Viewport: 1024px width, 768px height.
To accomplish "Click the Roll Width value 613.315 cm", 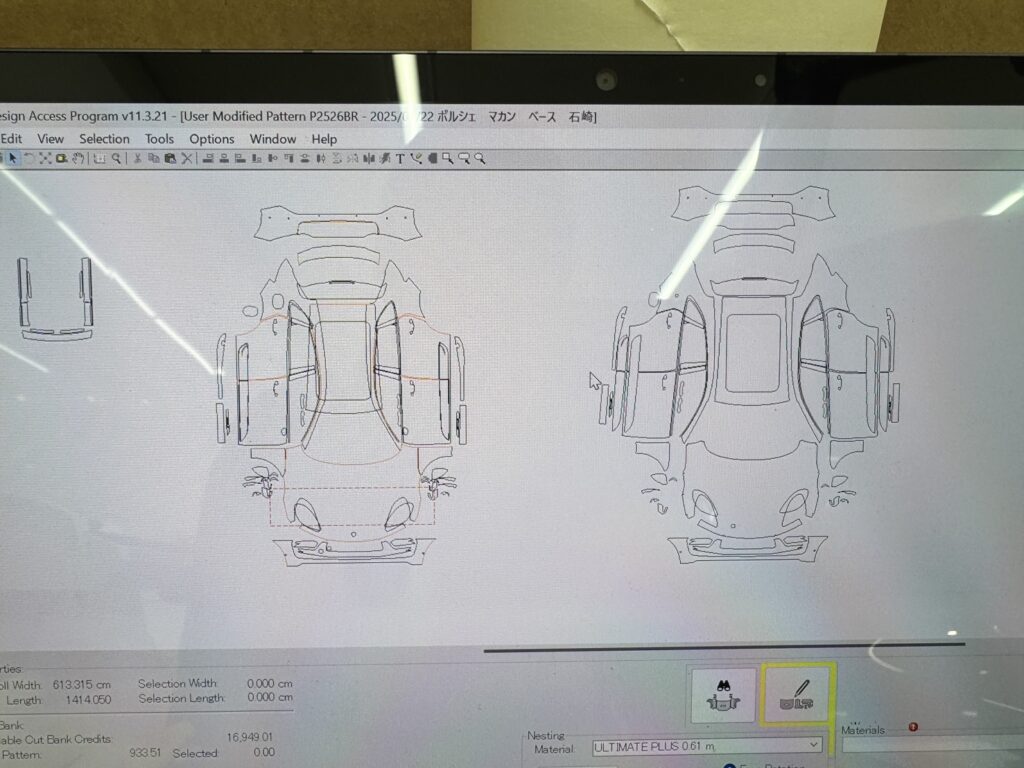I will [82, 685].
